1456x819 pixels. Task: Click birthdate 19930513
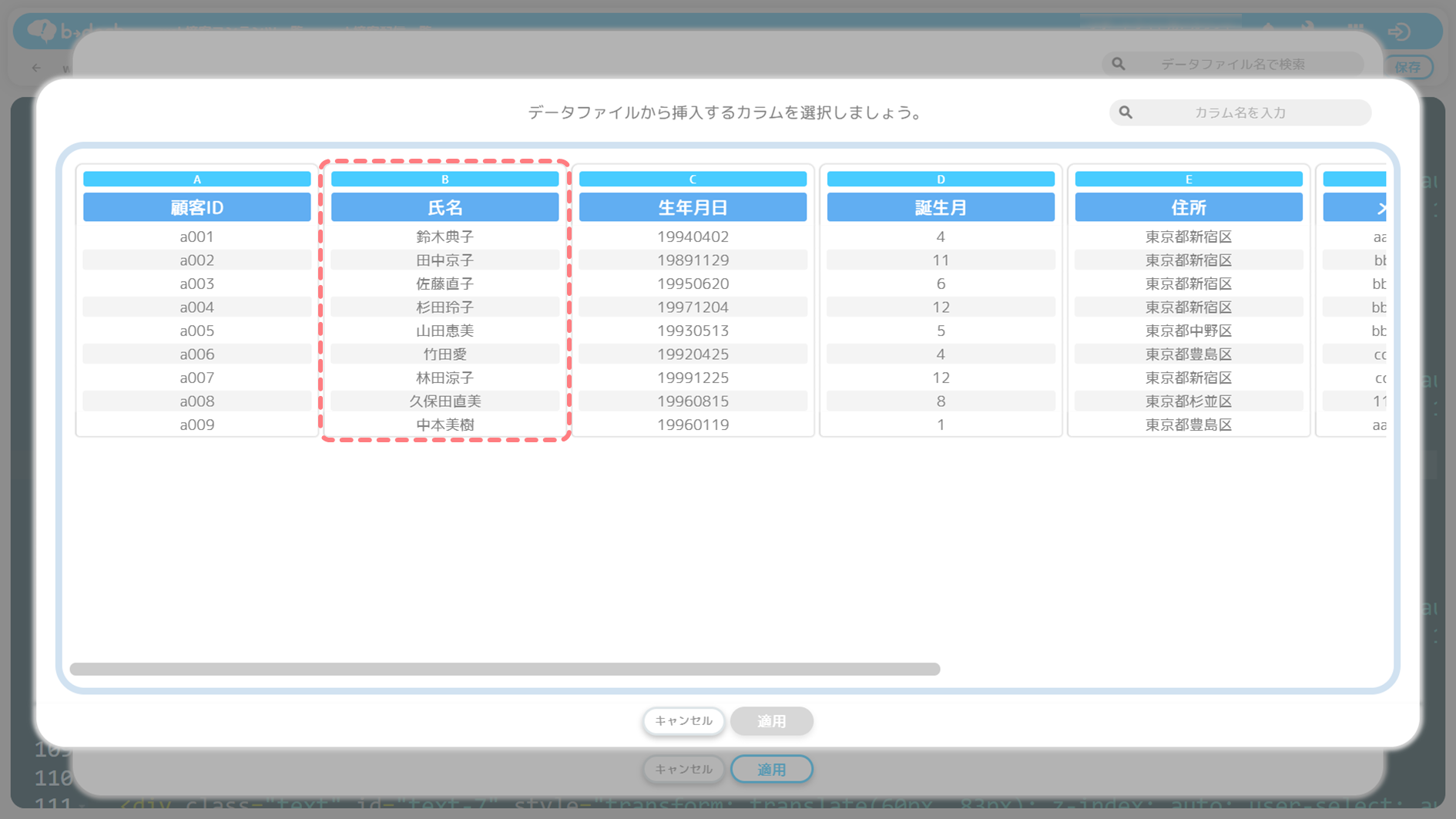click(x=693, y=331)
